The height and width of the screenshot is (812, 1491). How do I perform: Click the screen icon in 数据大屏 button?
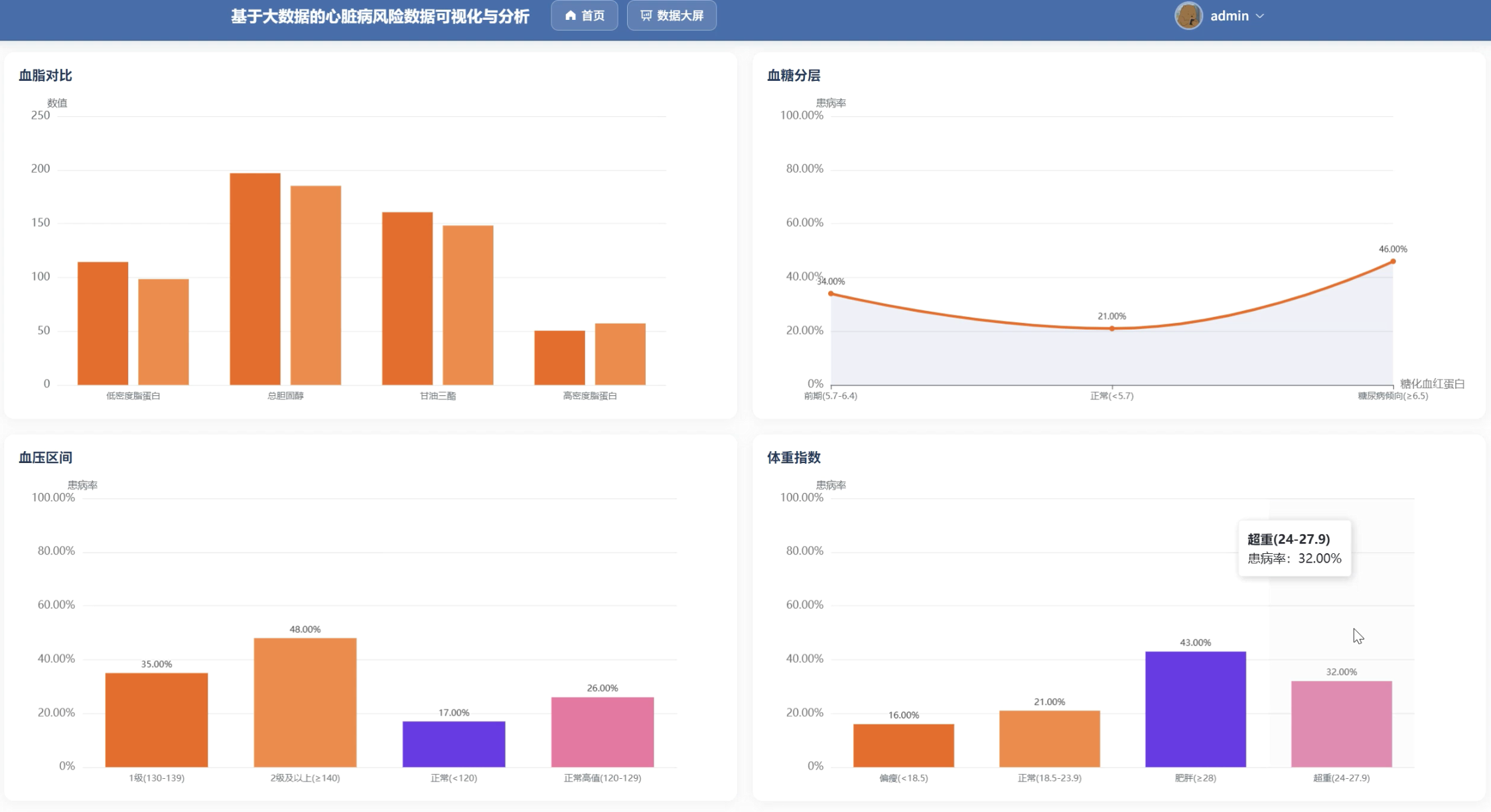coord(646,15)
